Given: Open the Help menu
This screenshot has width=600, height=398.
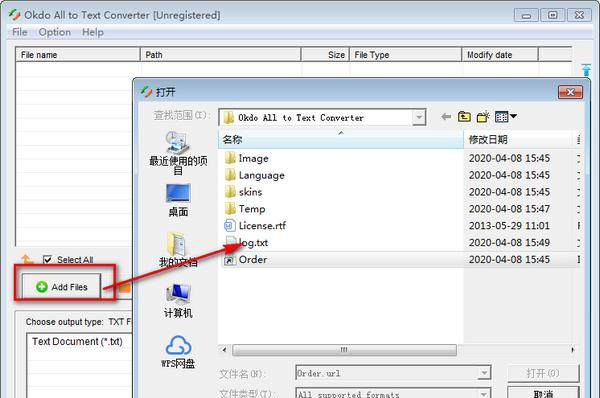Looking at the screenshot, I should (x=93, y=32).
